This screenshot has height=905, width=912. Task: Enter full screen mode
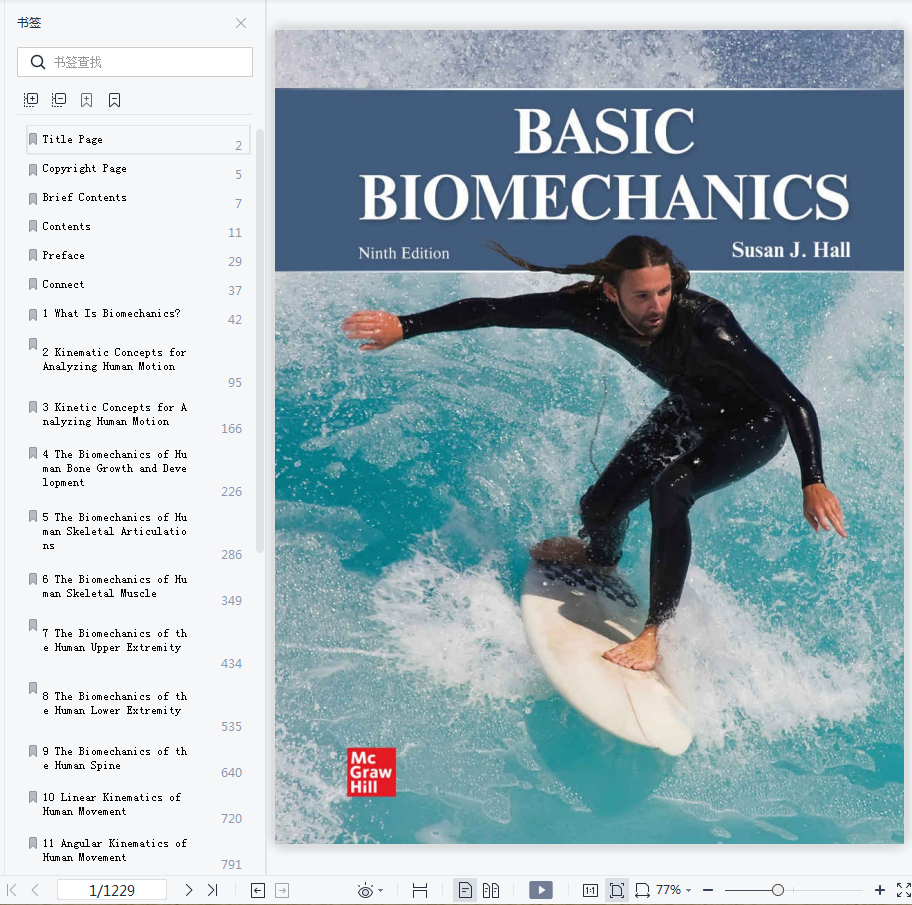[x=903, y=890]
